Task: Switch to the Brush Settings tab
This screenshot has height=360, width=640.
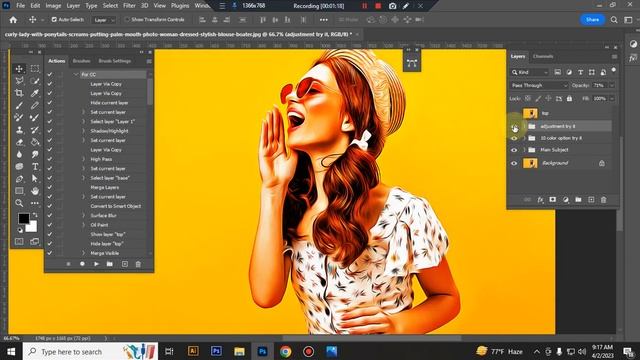Action: 115,61
